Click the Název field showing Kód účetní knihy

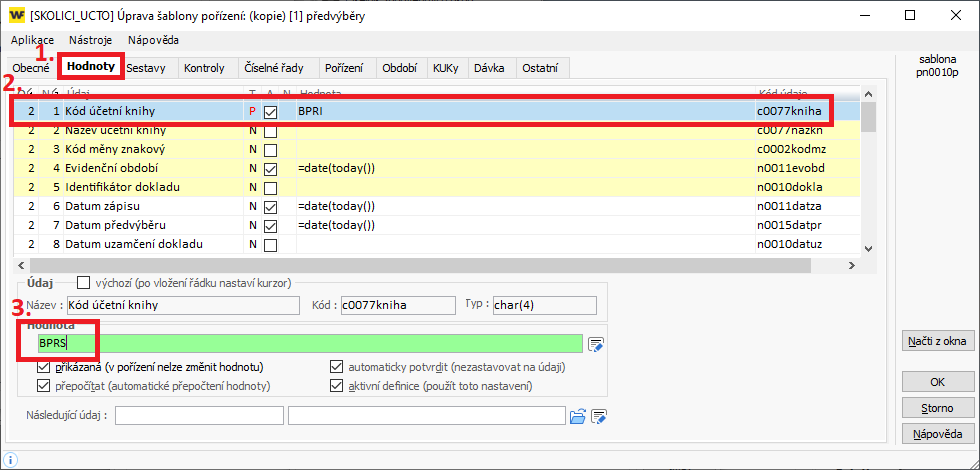coord(184,305)
